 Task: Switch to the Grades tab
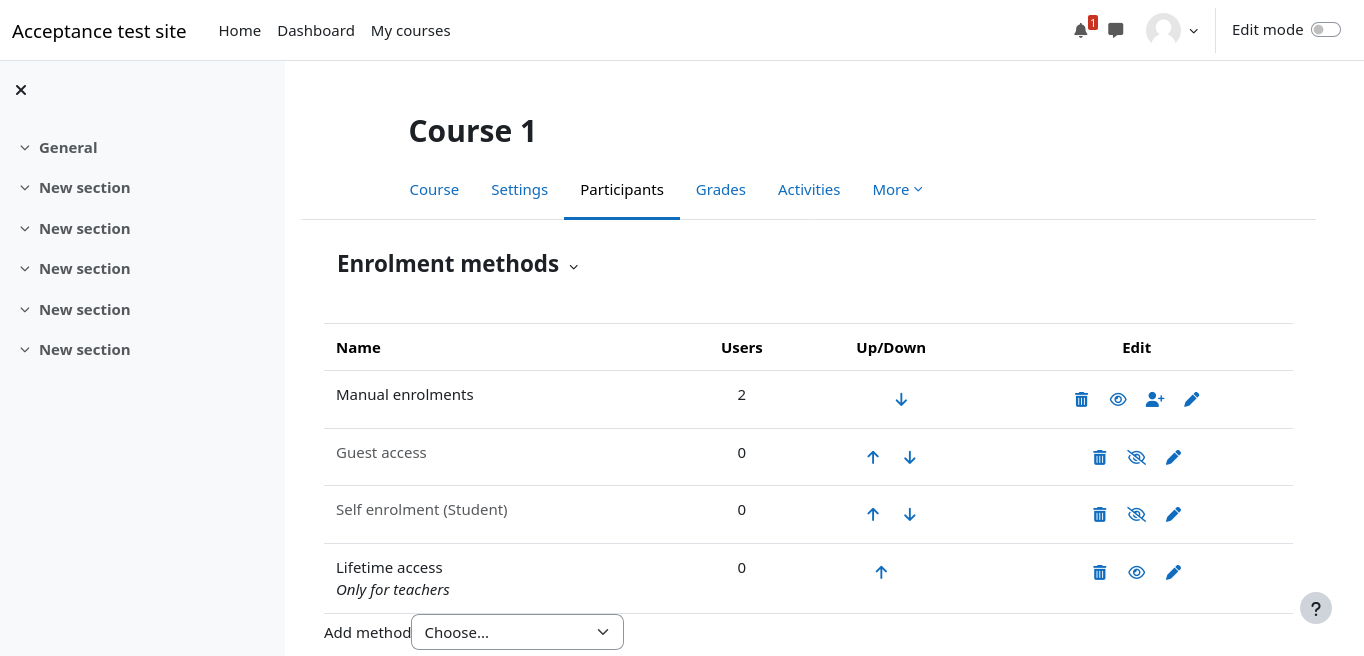click(720, 190)
